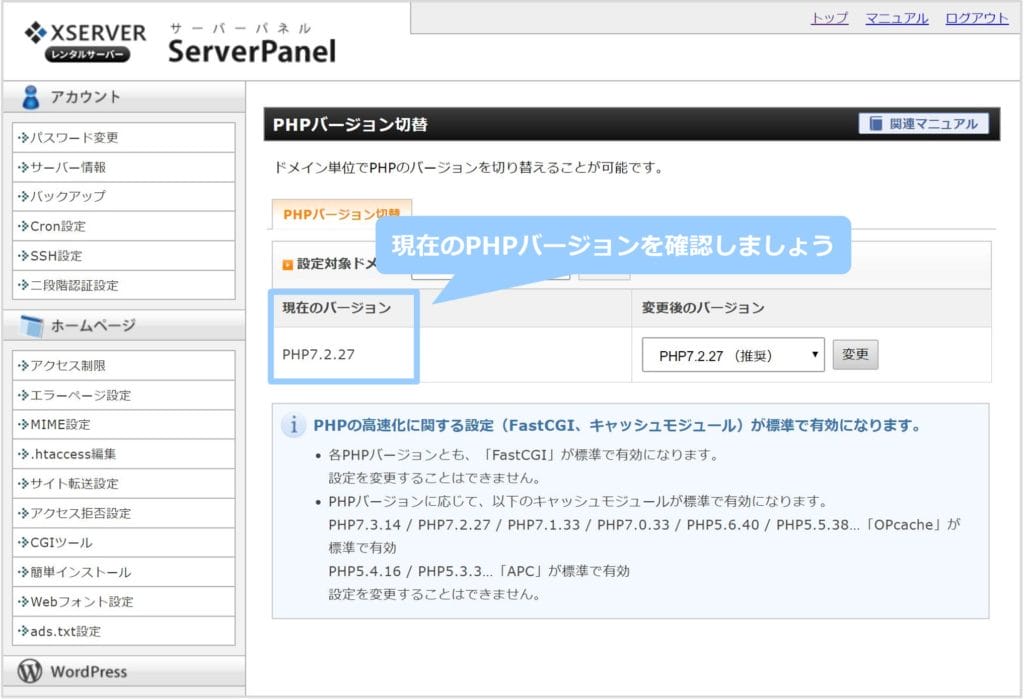Click the 現在のバージョン column header
This screenshot has height=699, width=1024.
336,308
